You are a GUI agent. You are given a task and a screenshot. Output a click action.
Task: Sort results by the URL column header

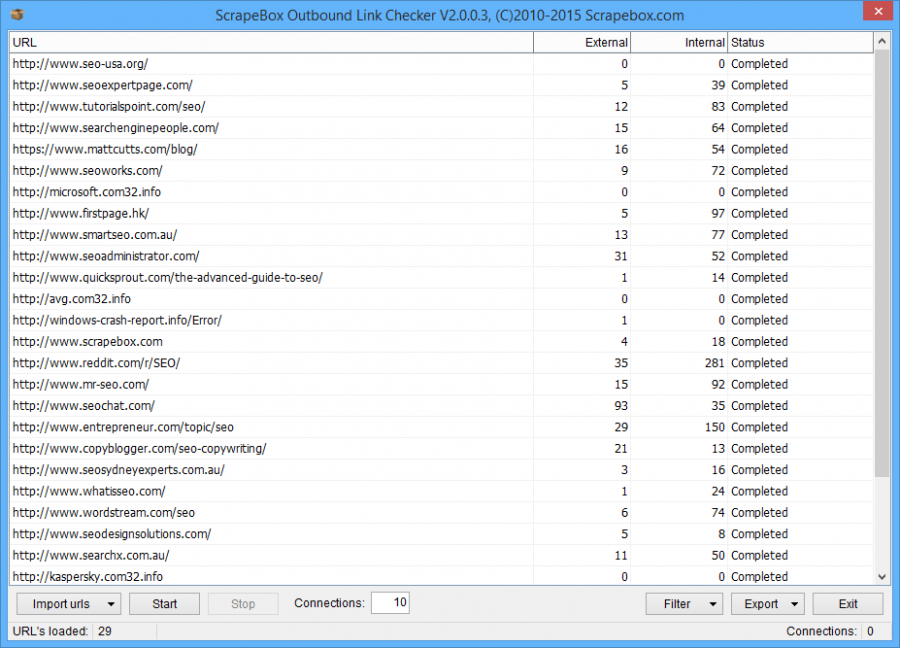tap(270, 42)
